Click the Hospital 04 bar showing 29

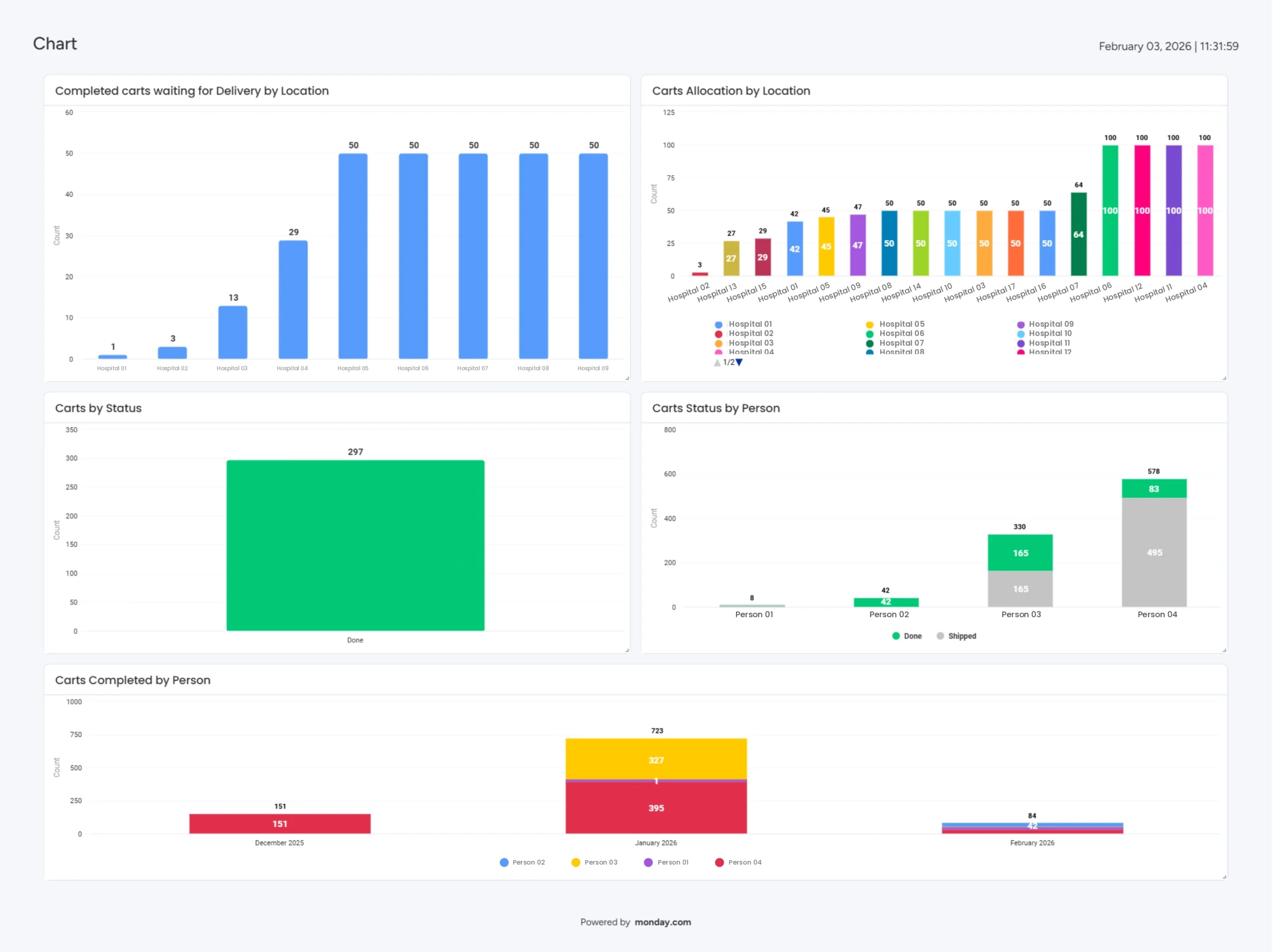(293, 299)
